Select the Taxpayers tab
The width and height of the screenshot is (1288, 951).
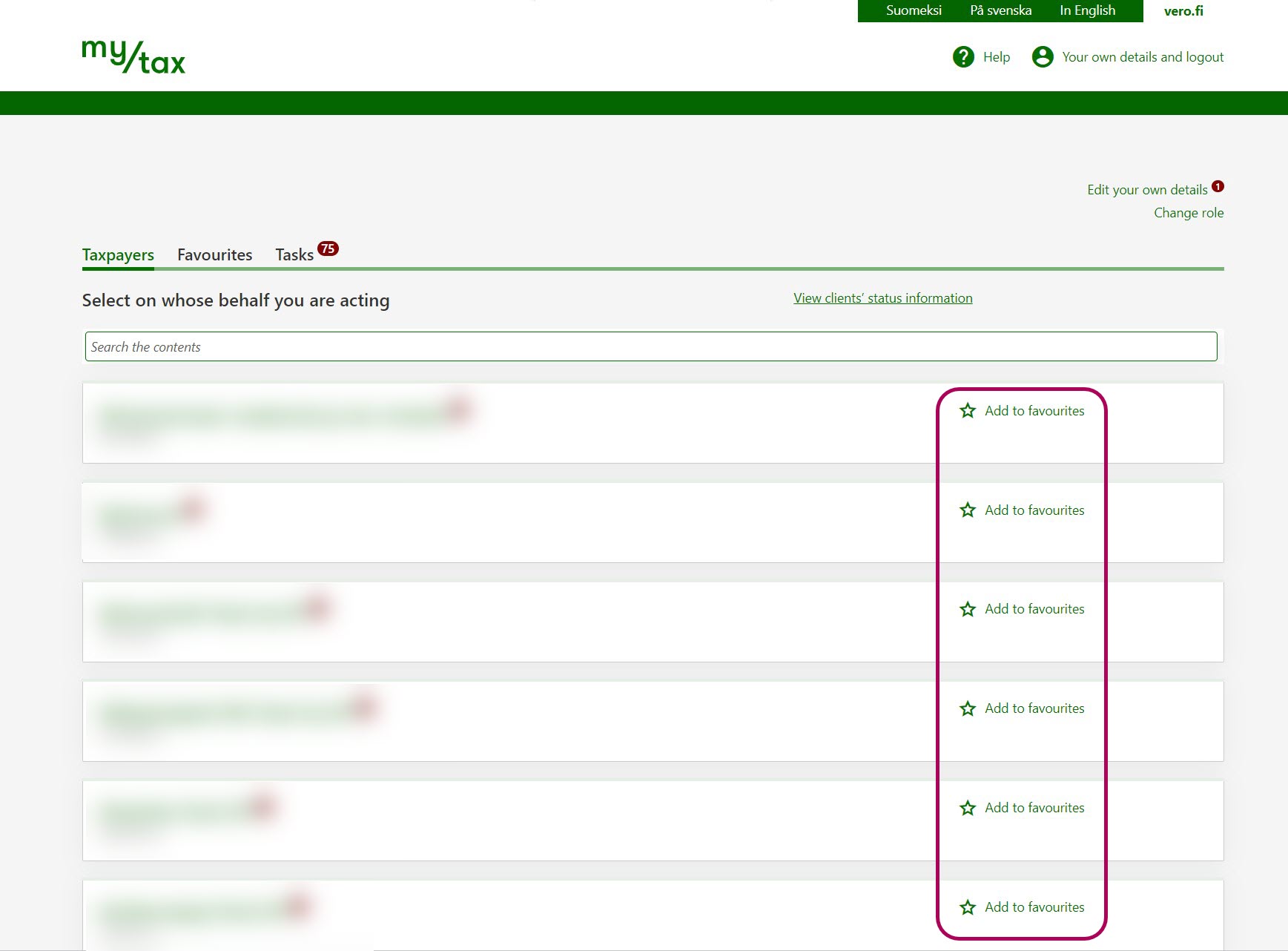(118, 254)
